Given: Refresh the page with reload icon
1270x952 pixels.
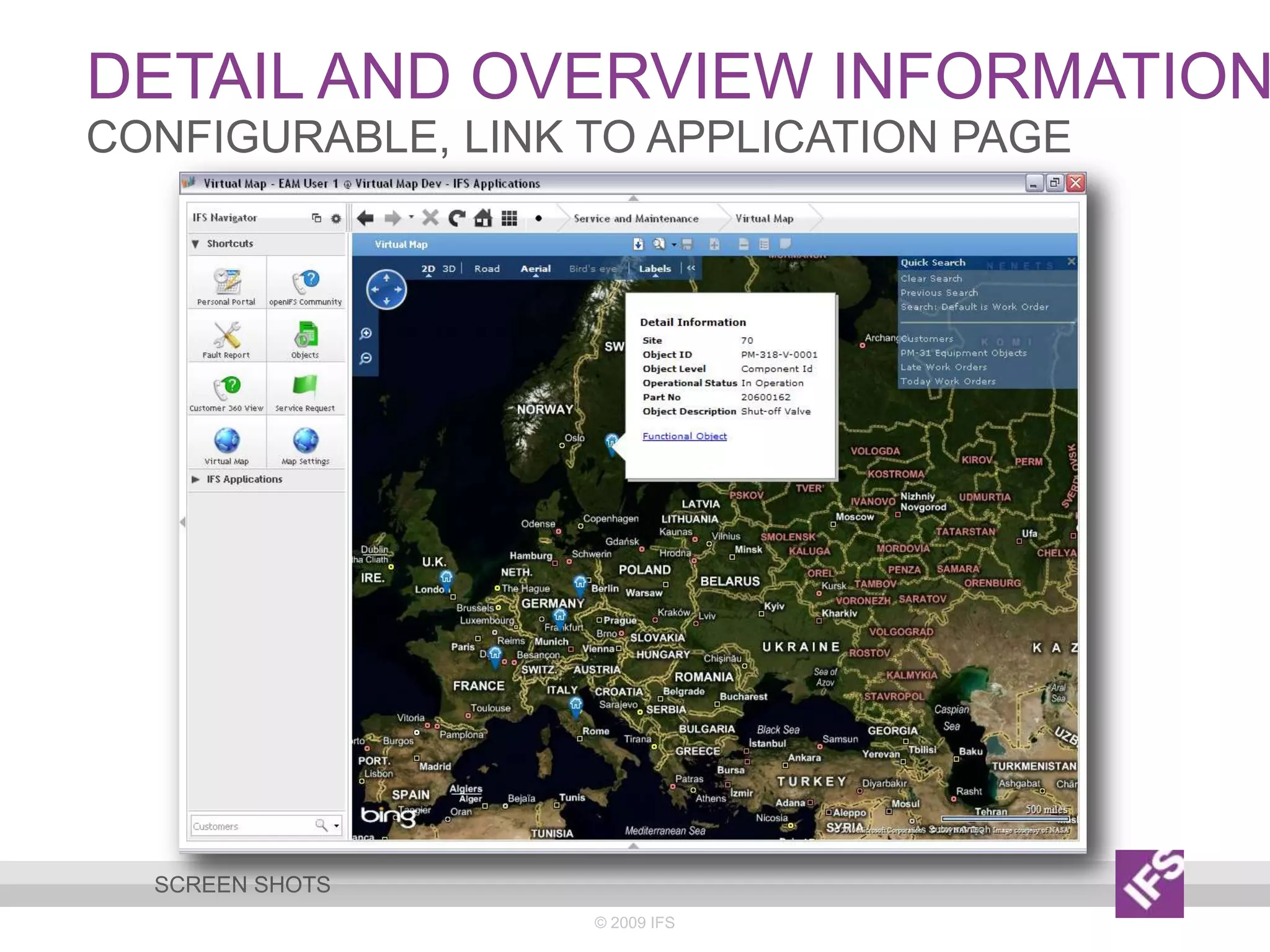Looking at the screenshot, I should (457, 218).
